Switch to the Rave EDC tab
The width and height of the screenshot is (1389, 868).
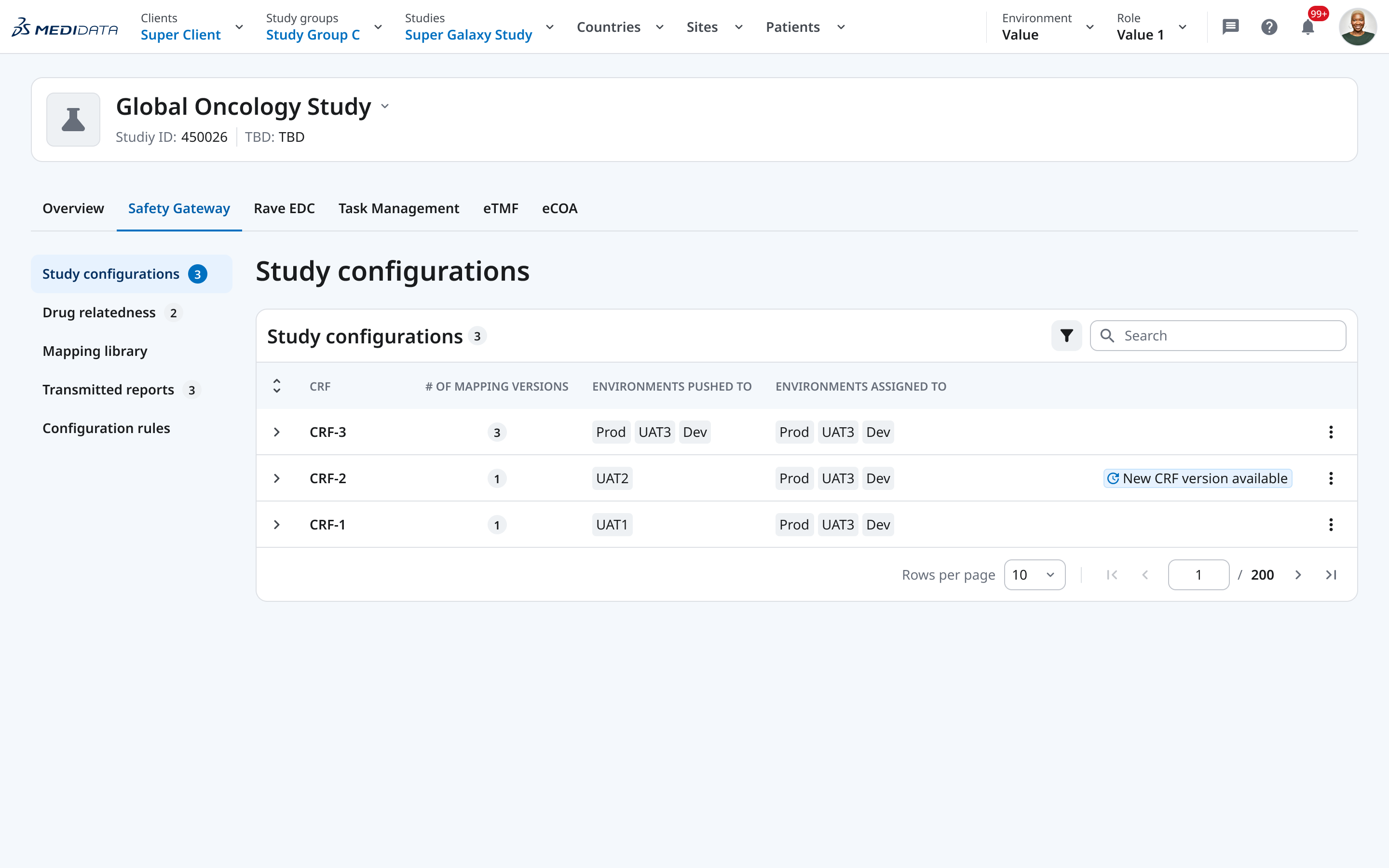pyautogui.click(x=284, y=208)
